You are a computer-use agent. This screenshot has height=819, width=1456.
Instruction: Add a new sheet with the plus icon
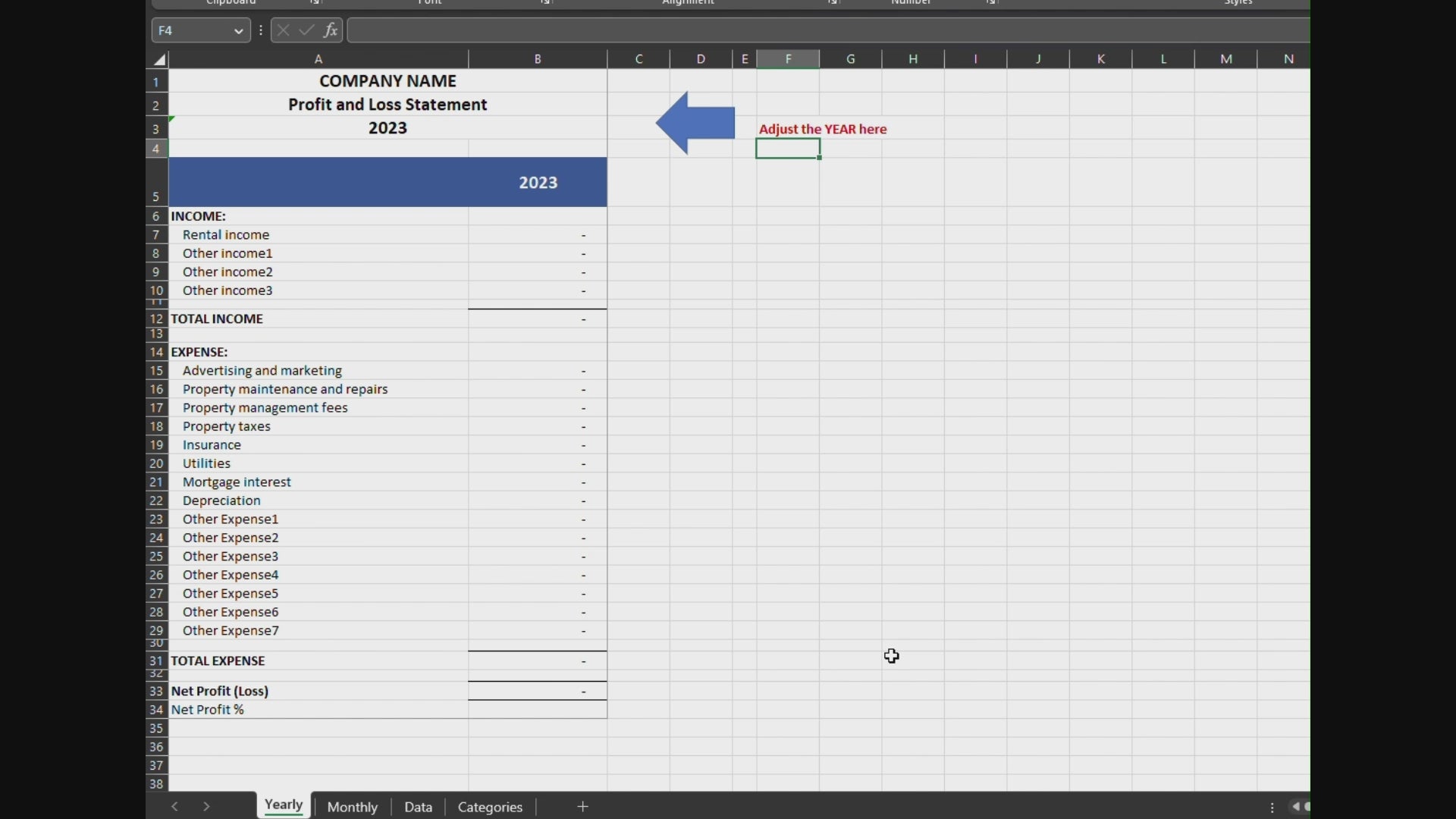tap(582, 807)
